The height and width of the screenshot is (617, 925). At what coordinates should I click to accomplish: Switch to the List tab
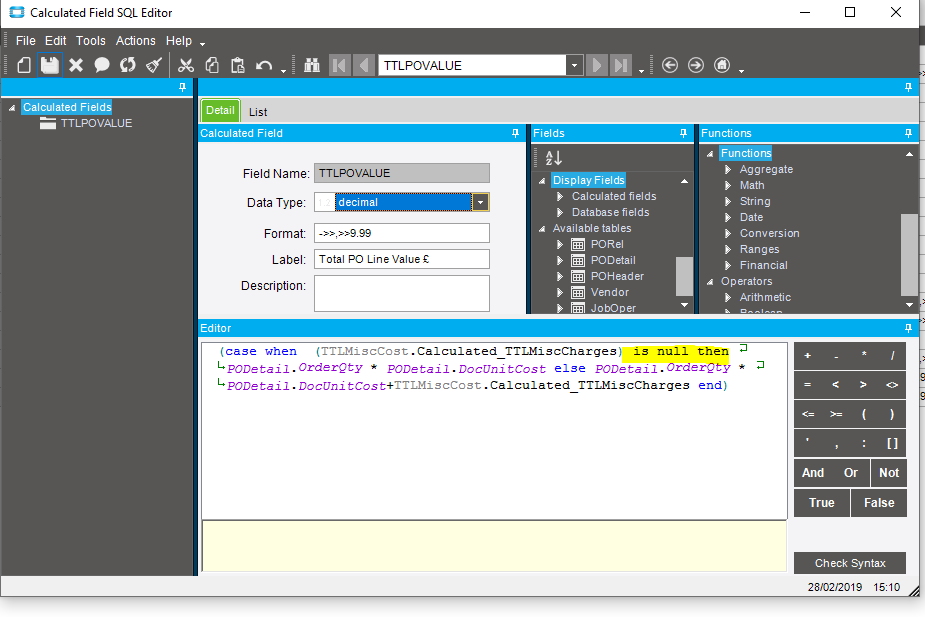pyautogui.click(x=258, y=112)
